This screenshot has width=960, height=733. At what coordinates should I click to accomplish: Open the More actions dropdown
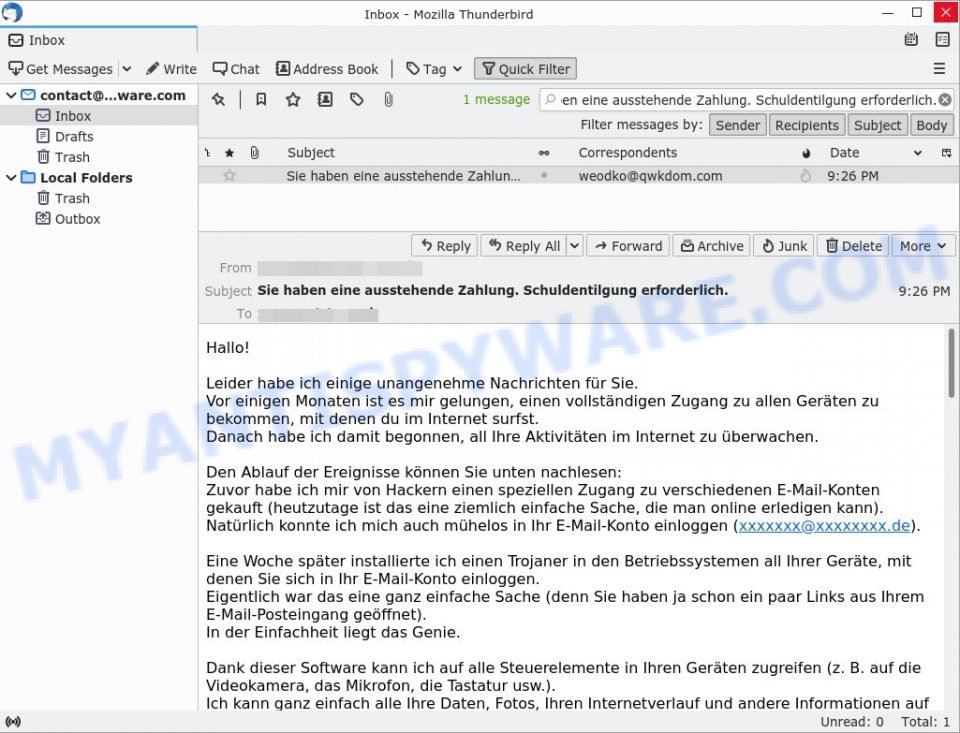pos(923,246)
